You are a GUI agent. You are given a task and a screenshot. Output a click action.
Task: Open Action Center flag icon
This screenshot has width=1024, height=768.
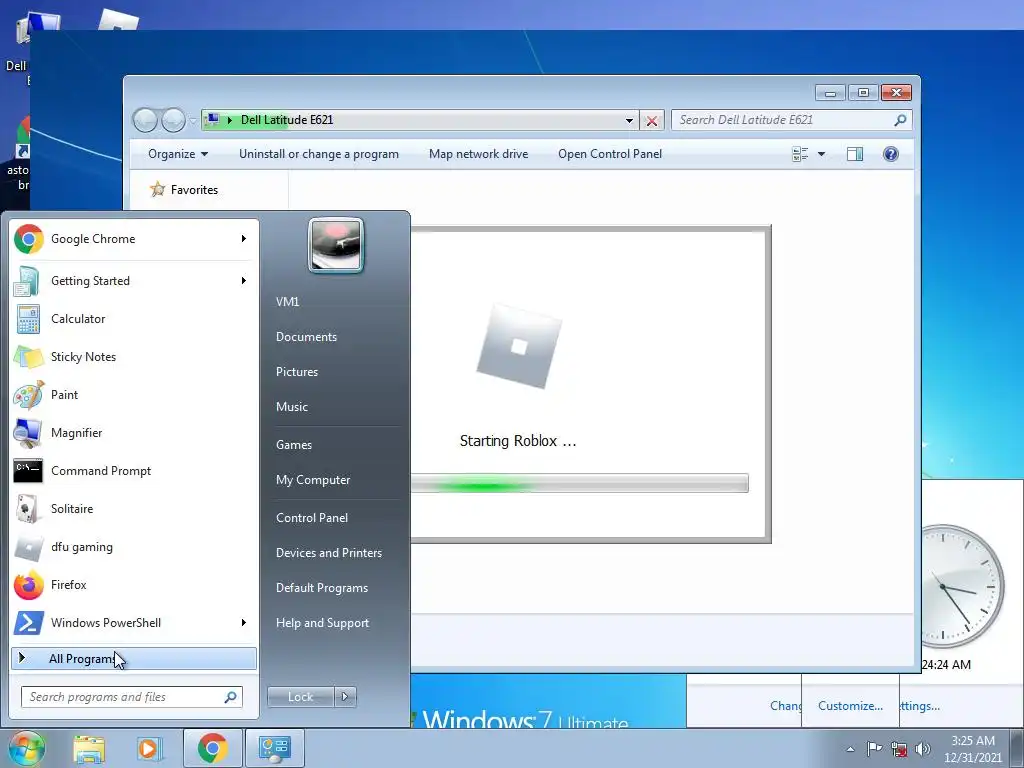pyautogui.click(x=874, y=748)
